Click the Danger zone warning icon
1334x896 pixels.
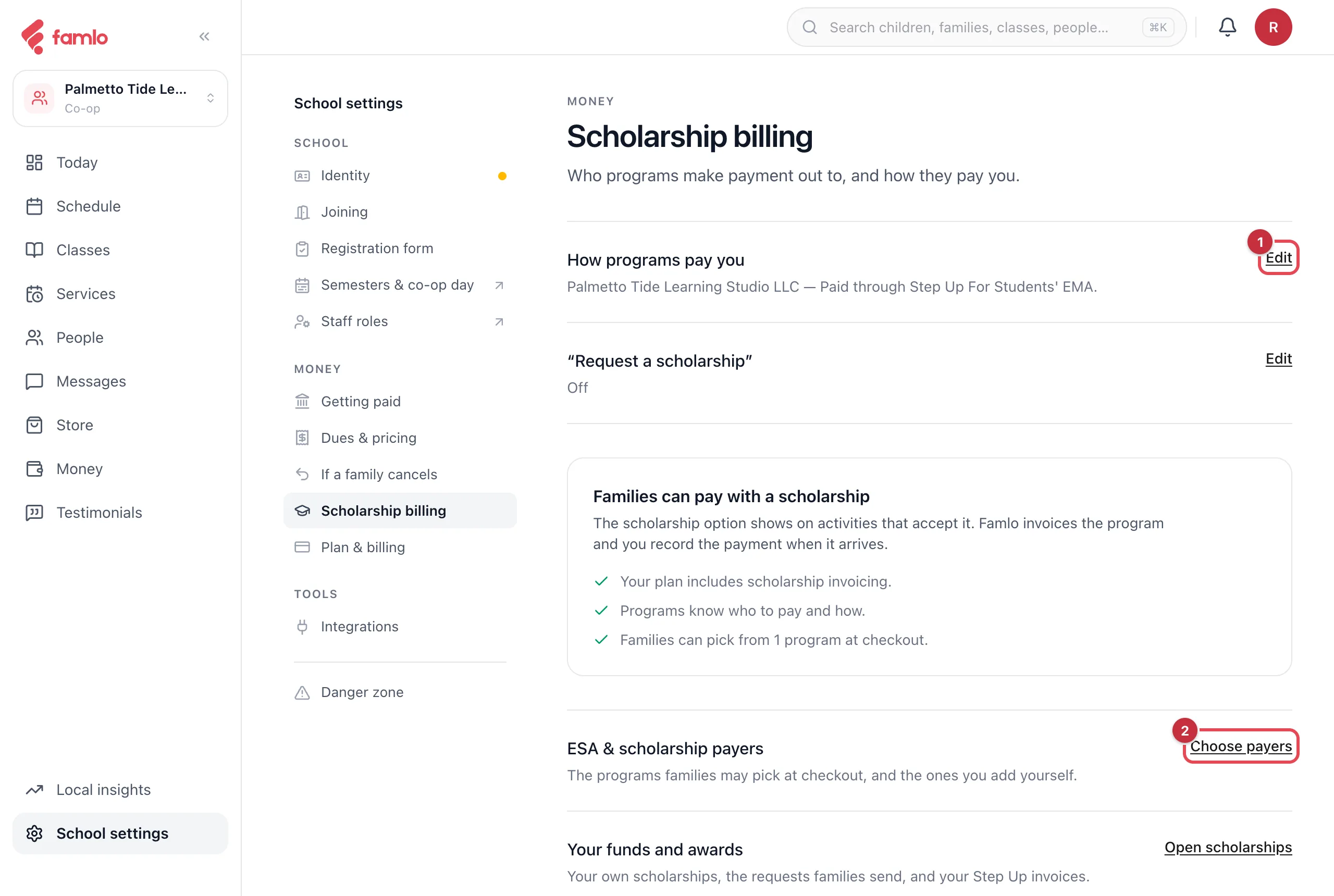(302, 692)
